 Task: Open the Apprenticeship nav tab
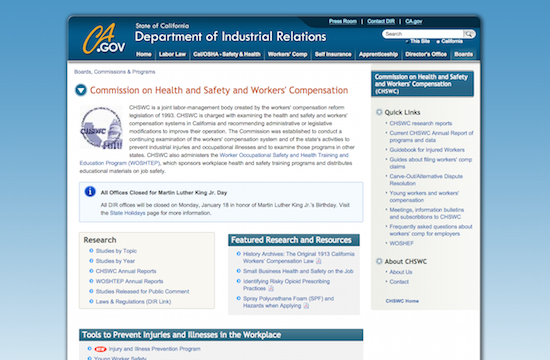[x=378, y=54]
